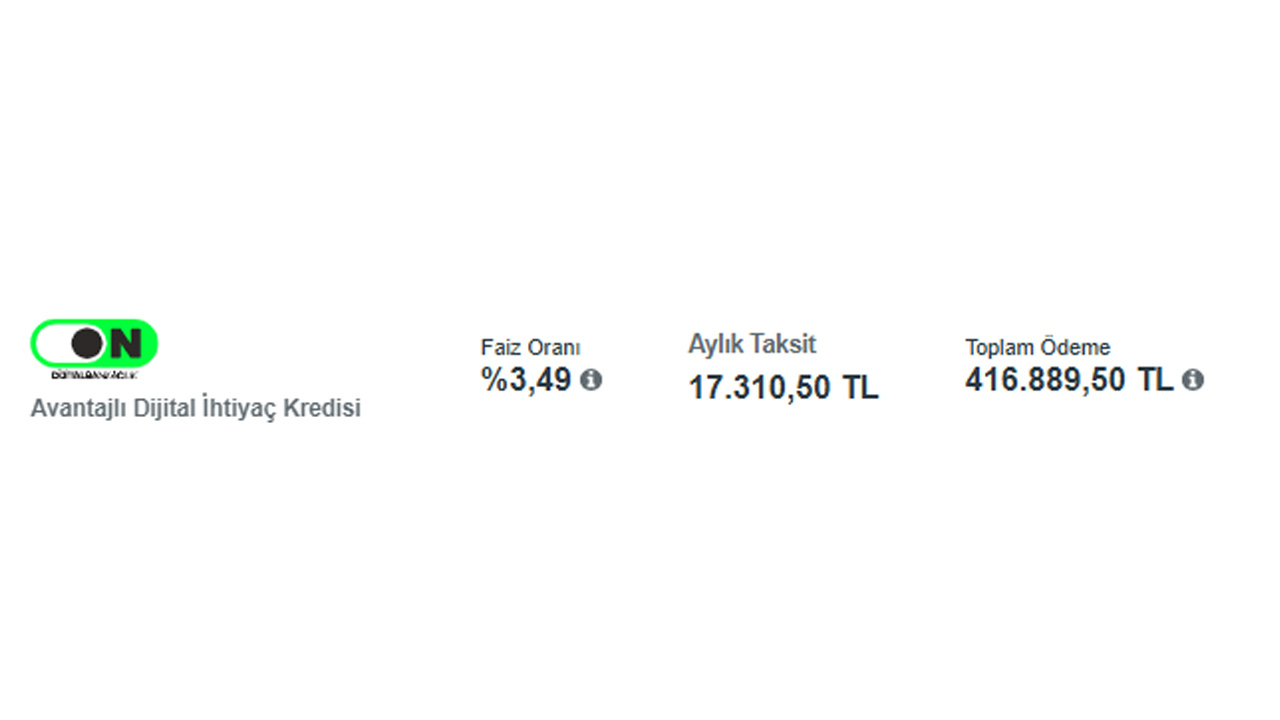Click the word Ödeme in total label
Viewport: 1280px width, 720px height.
[x=1077, y=348]
